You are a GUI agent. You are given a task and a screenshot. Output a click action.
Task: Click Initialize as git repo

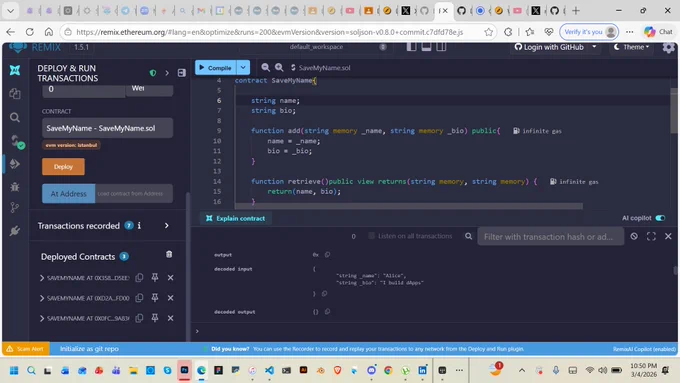coord(89,349)
